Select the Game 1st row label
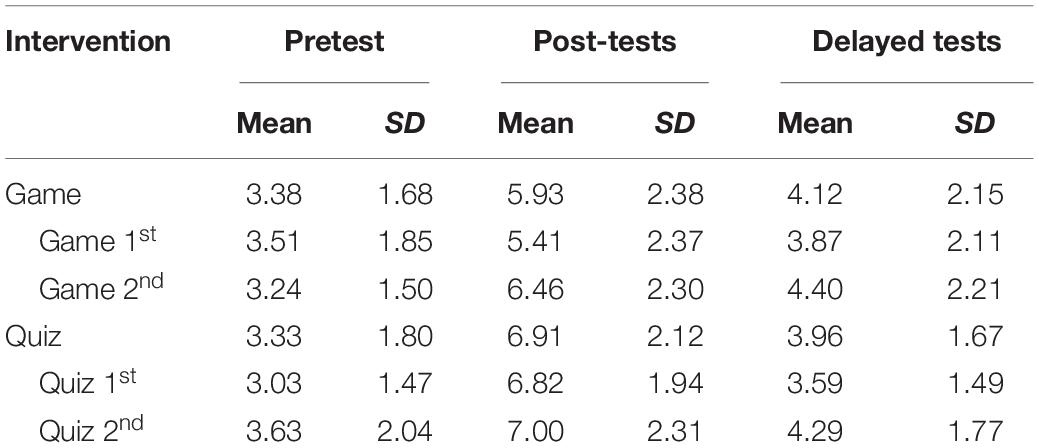Screen dimensions: 1039x448 click(x=98, y=241)
